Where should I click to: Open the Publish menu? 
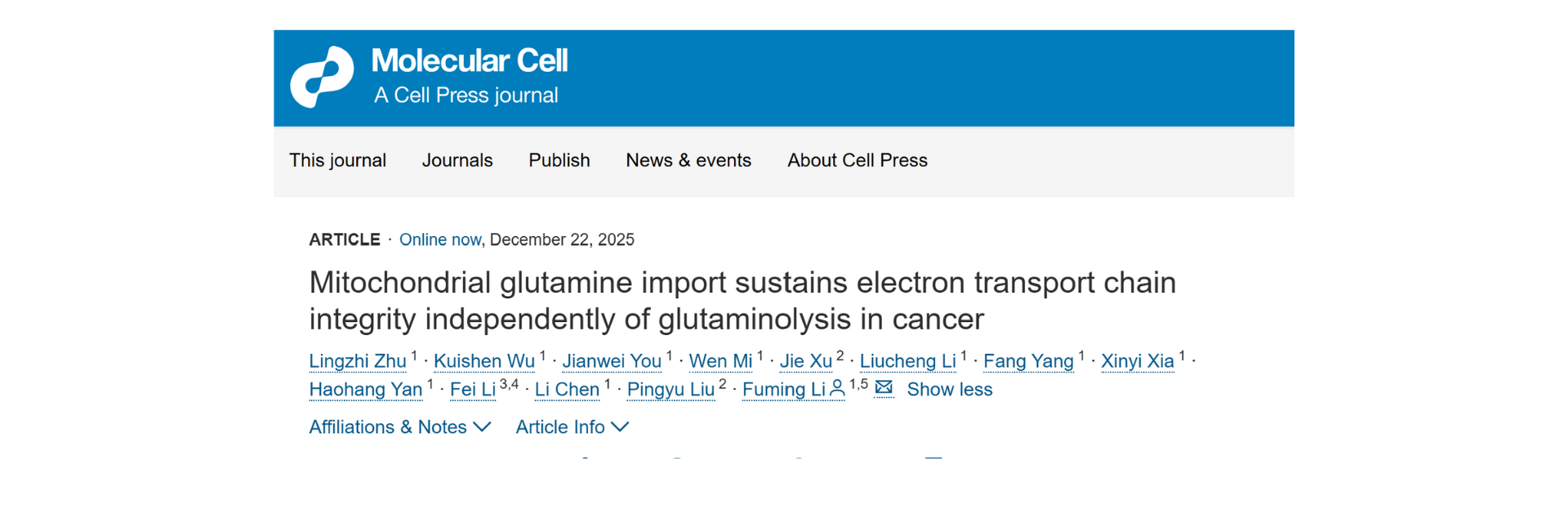559,160
